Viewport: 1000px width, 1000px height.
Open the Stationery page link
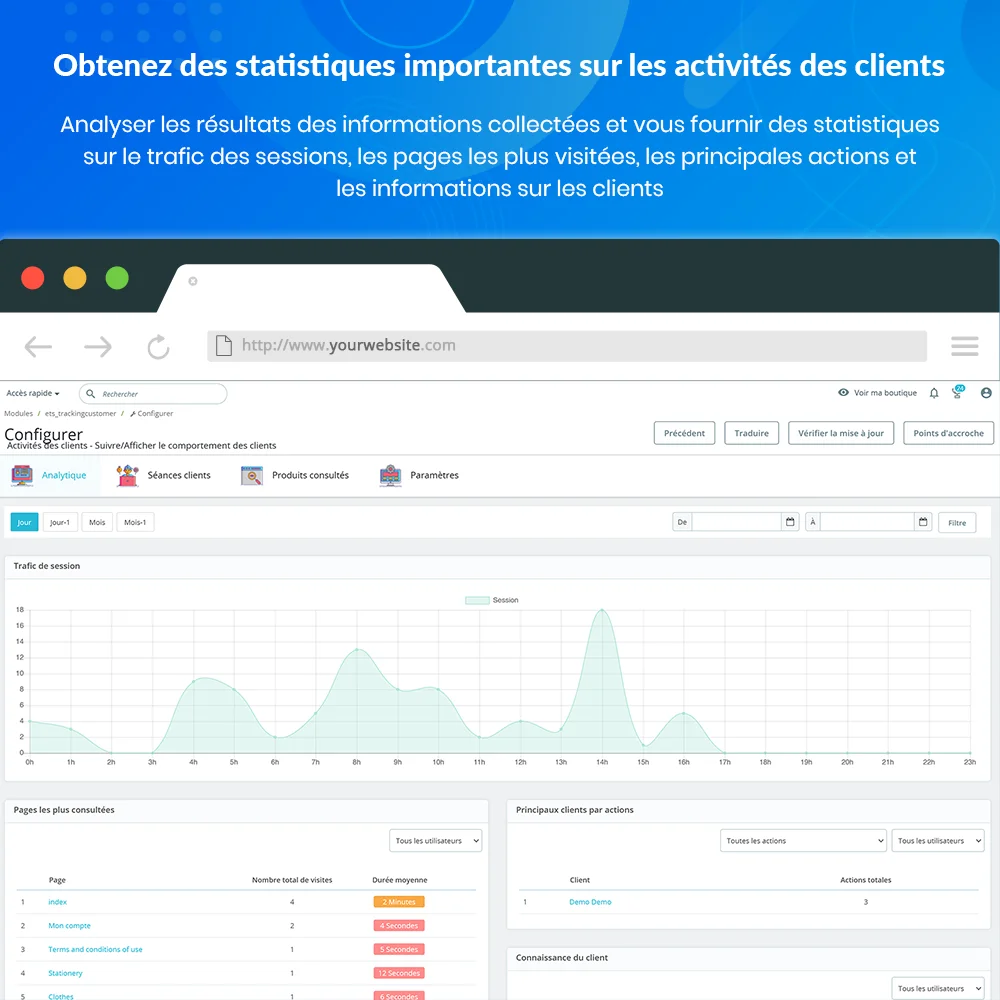point(65,973)
